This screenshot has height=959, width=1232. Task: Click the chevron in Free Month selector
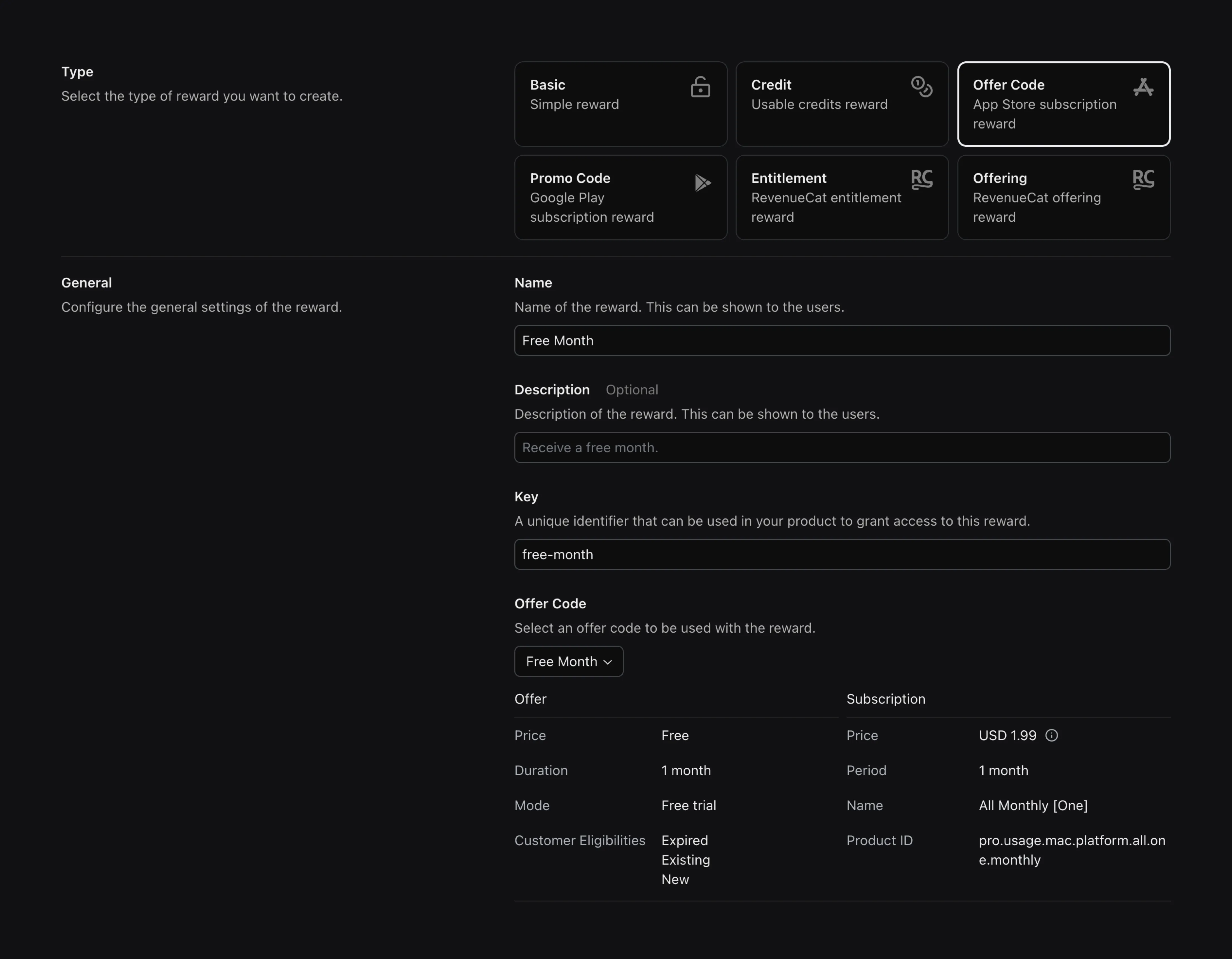(x=608, y=662)
